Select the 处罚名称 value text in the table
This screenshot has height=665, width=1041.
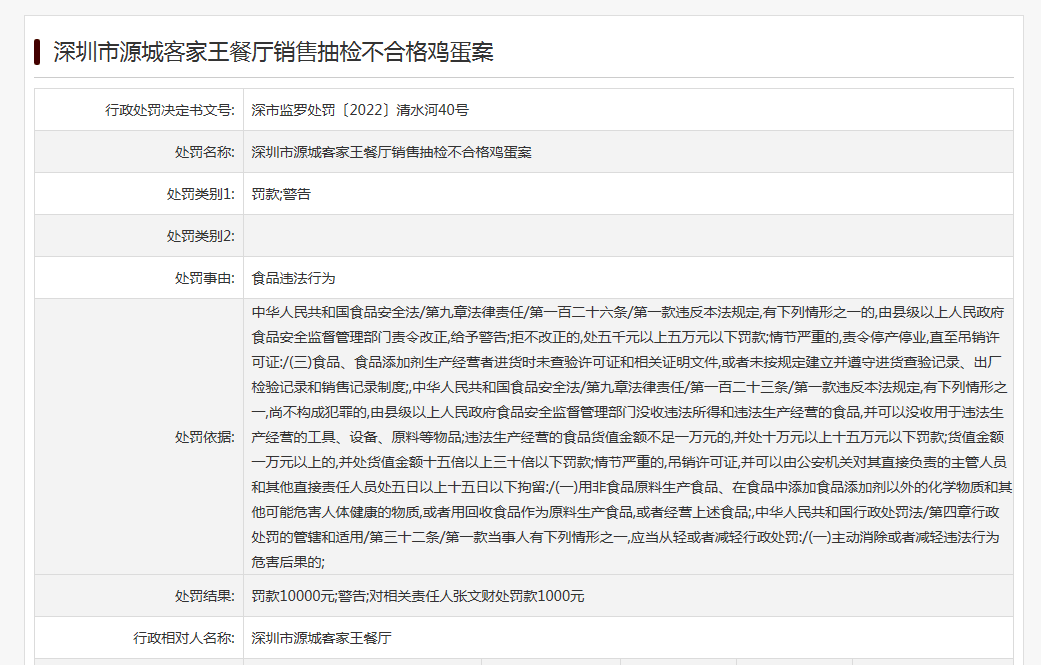coord(391,152)
